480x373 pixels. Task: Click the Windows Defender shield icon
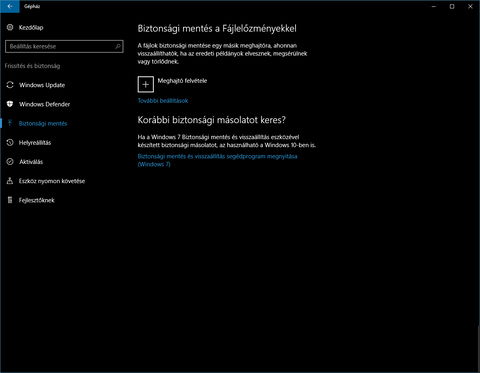coord(10,104)
